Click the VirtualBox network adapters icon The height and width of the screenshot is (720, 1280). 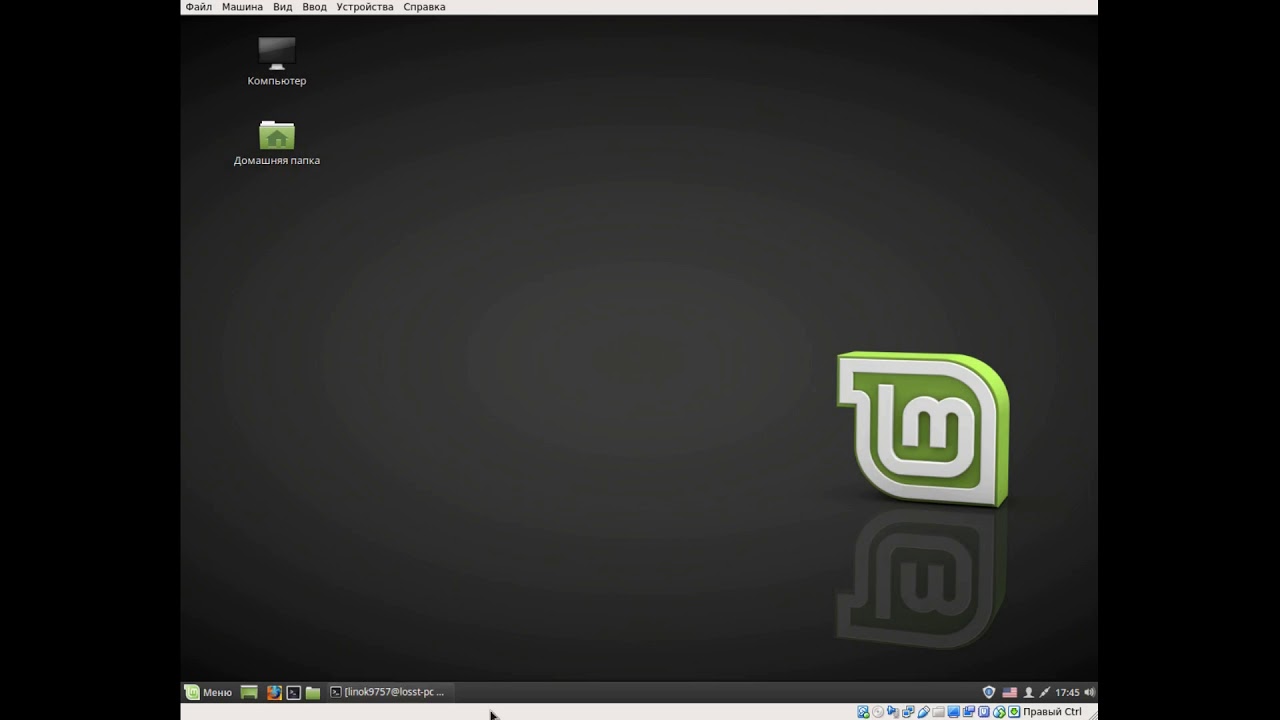[908, 712]
